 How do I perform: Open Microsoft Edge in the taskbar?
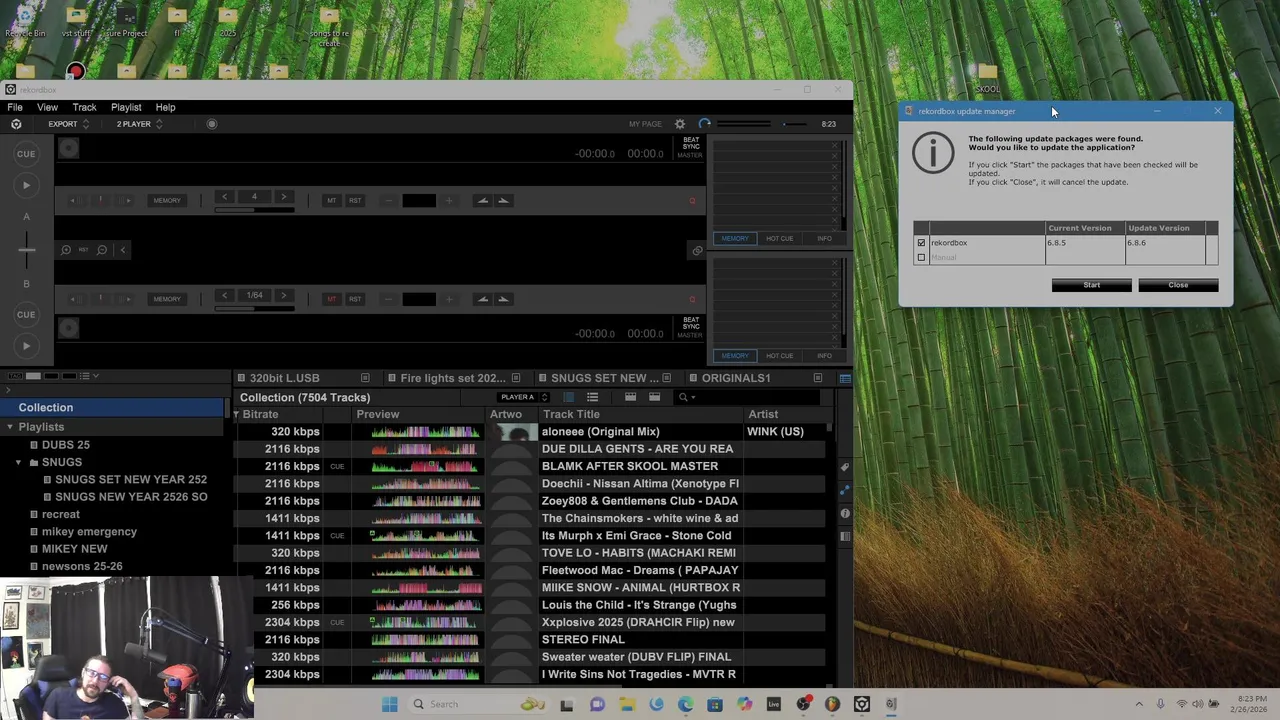[685, 704]
